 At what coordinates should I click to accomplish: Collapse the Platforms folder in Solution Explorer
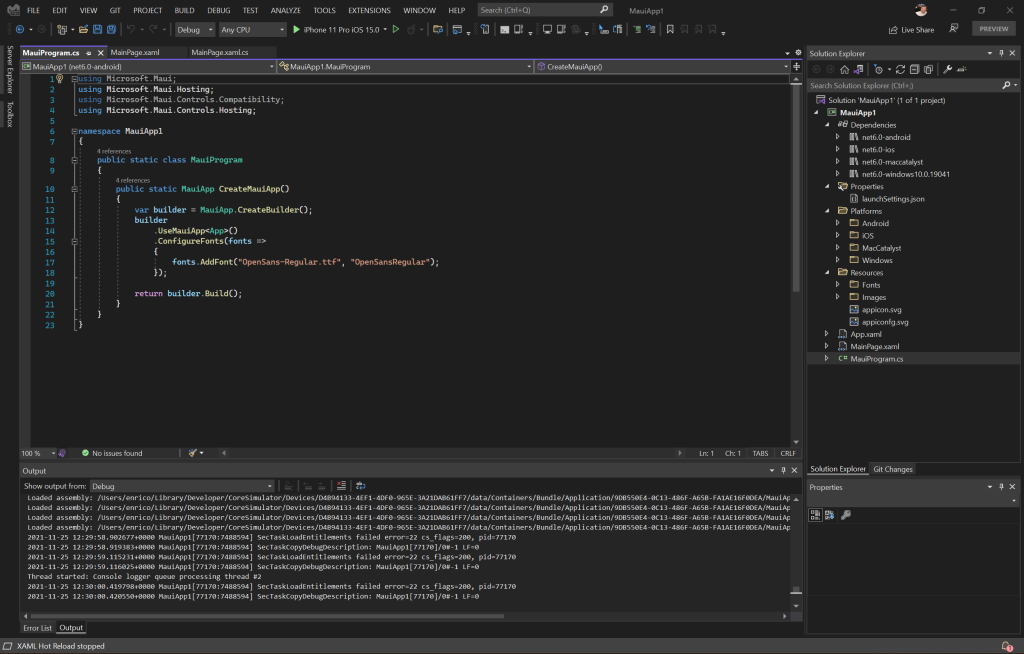pyautogui.click(x=828, y=210)
